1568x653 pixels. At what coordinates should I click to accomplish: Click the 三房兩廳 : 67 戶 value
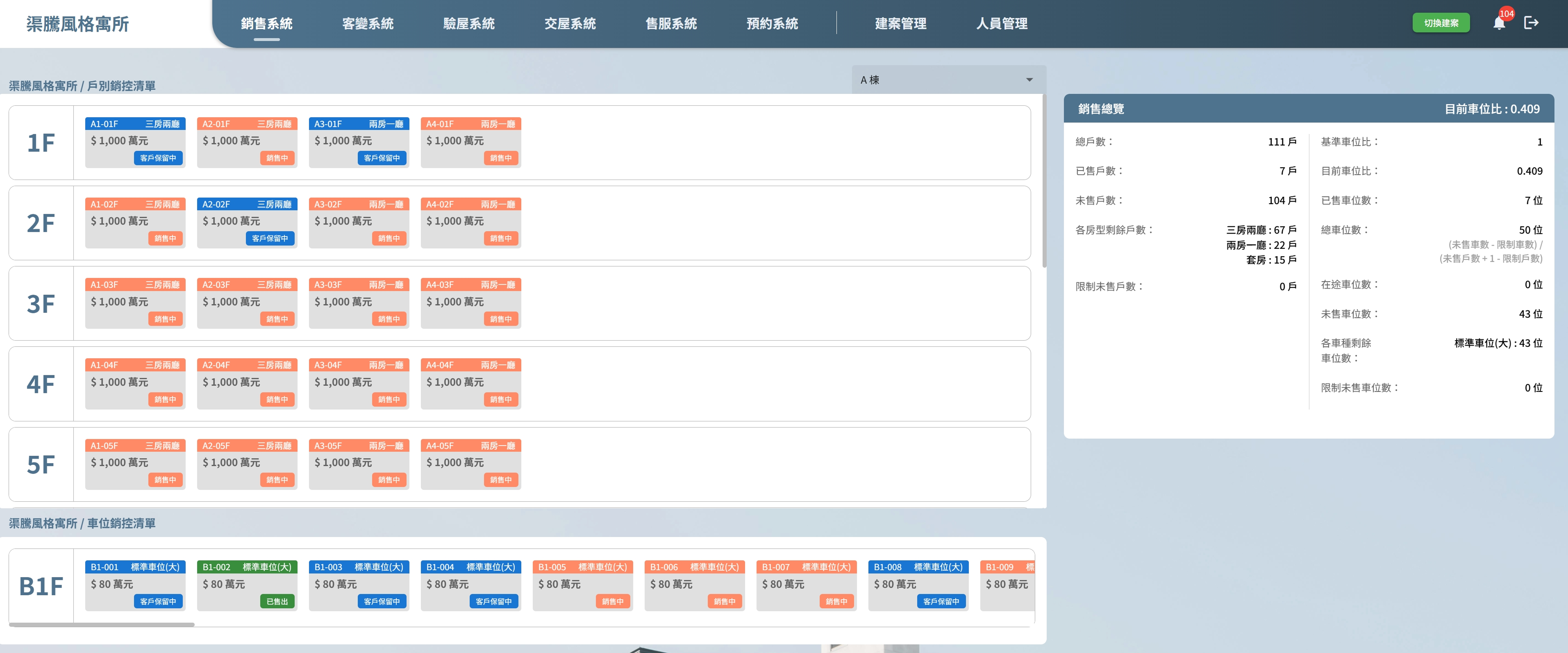click(x=1261, y=230)
